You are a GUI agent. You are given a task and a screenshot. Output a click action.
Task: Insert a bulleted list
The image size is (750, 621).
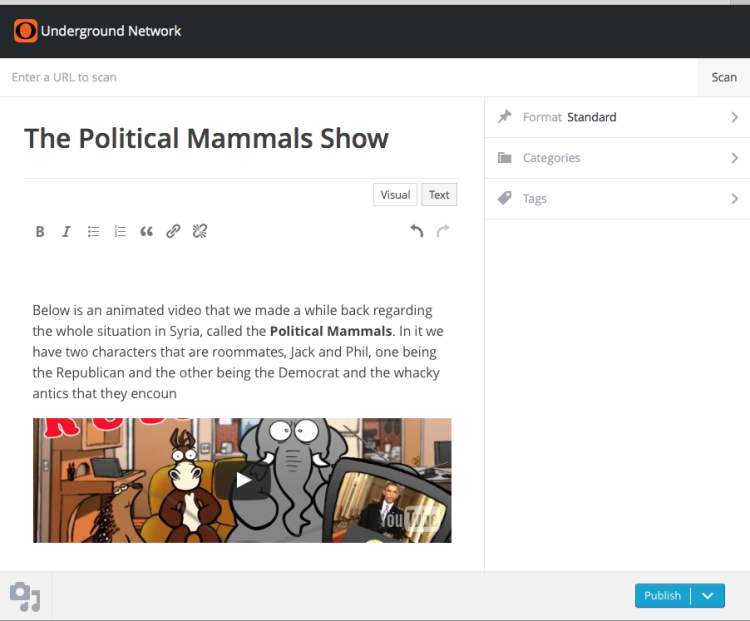[x=93, y=232]
